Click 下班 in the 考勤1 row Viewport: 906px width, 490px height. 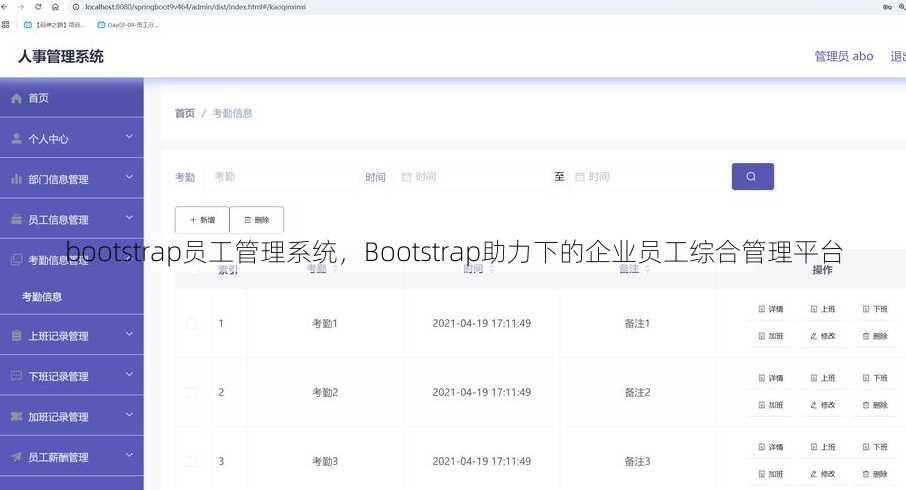point(875,309)
